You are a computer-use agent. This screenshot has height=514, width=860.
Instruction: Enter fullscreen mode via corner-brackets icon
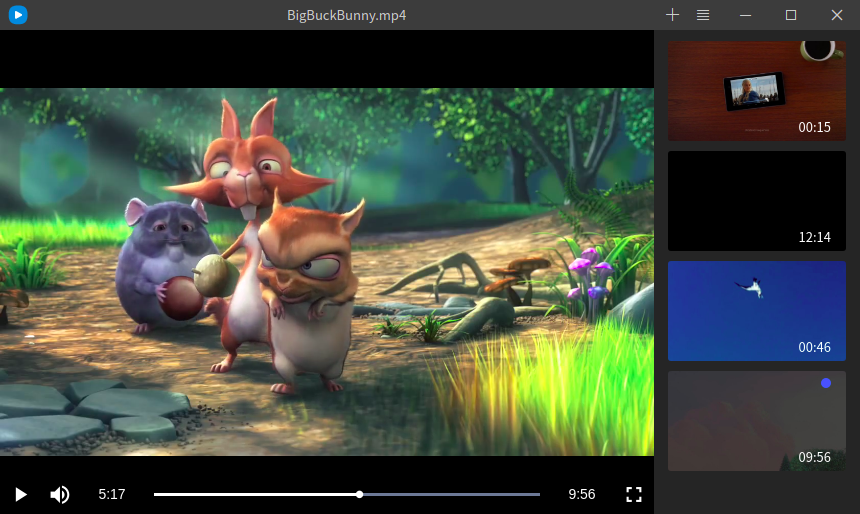[633, 494]
